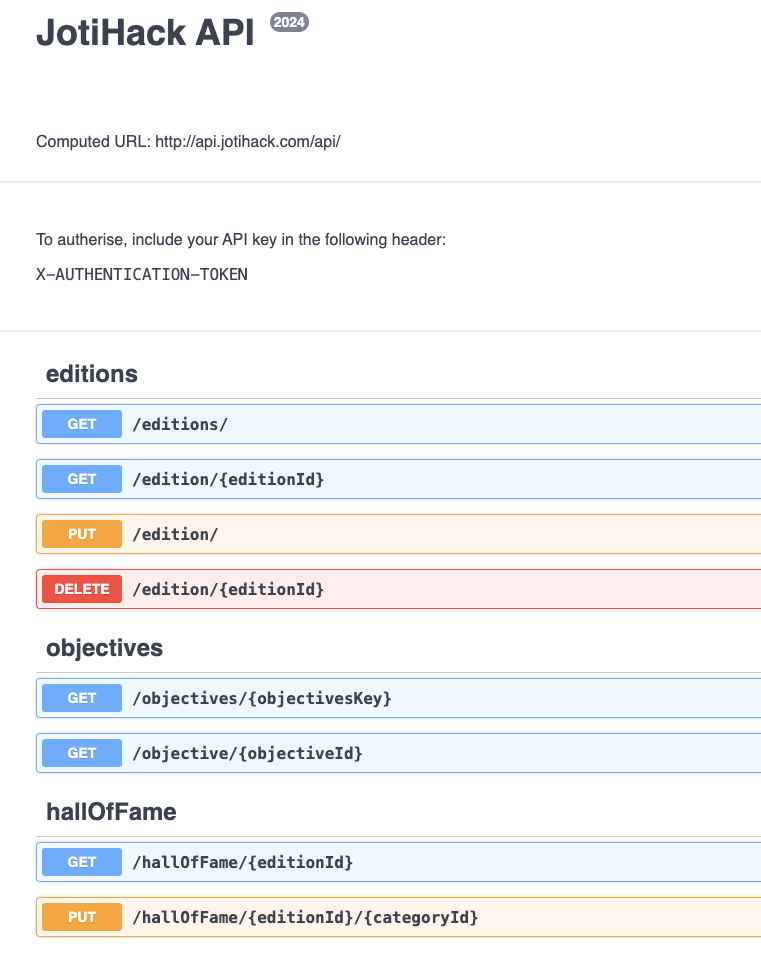Collapse the objectives section header
Viewport: 761px width, 958px height.
coord(104,648)
